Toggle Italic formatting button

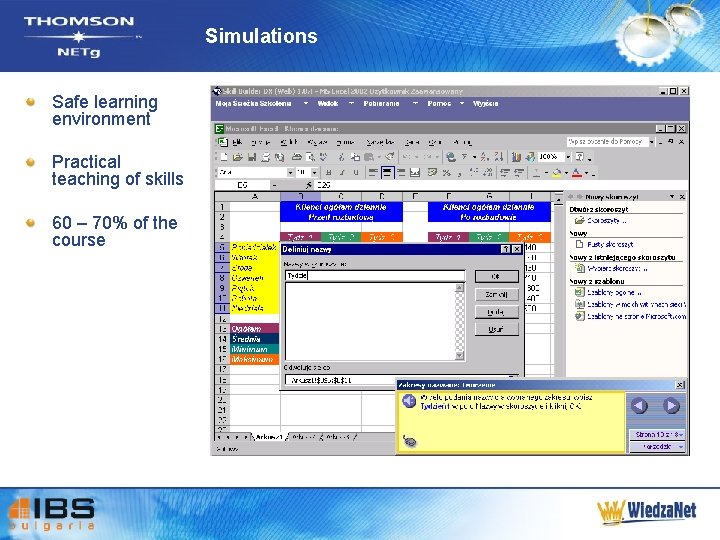(x=342, y=173)
